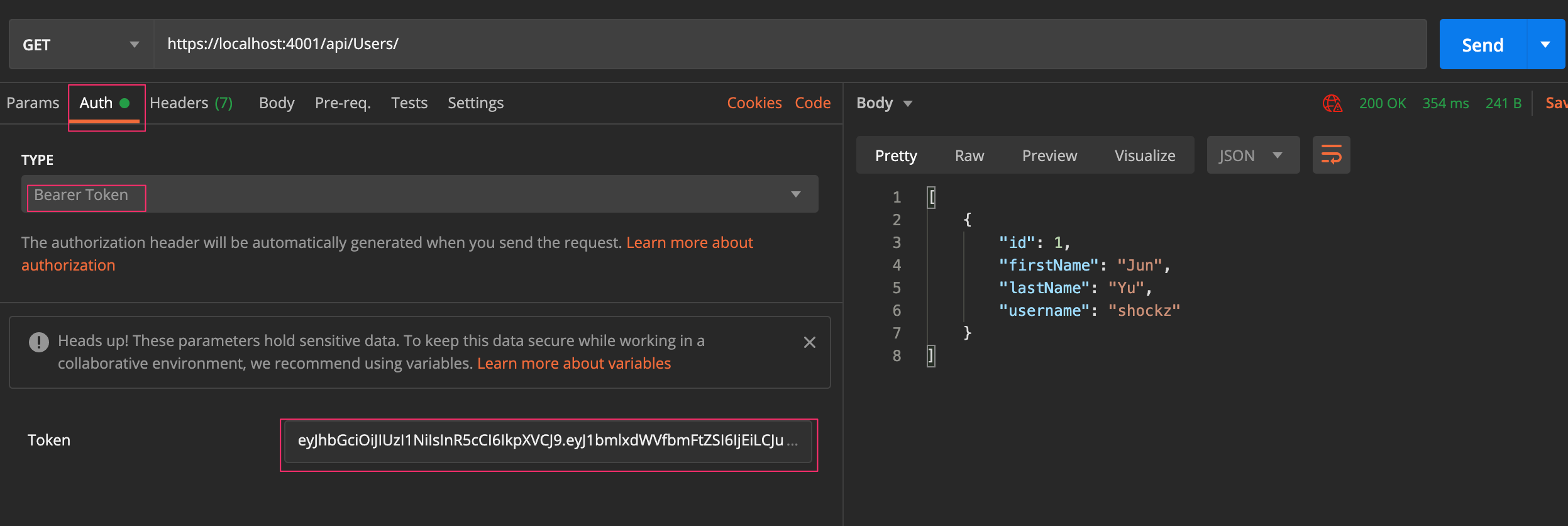Open the Headers (7) tab

coord(191,103)
